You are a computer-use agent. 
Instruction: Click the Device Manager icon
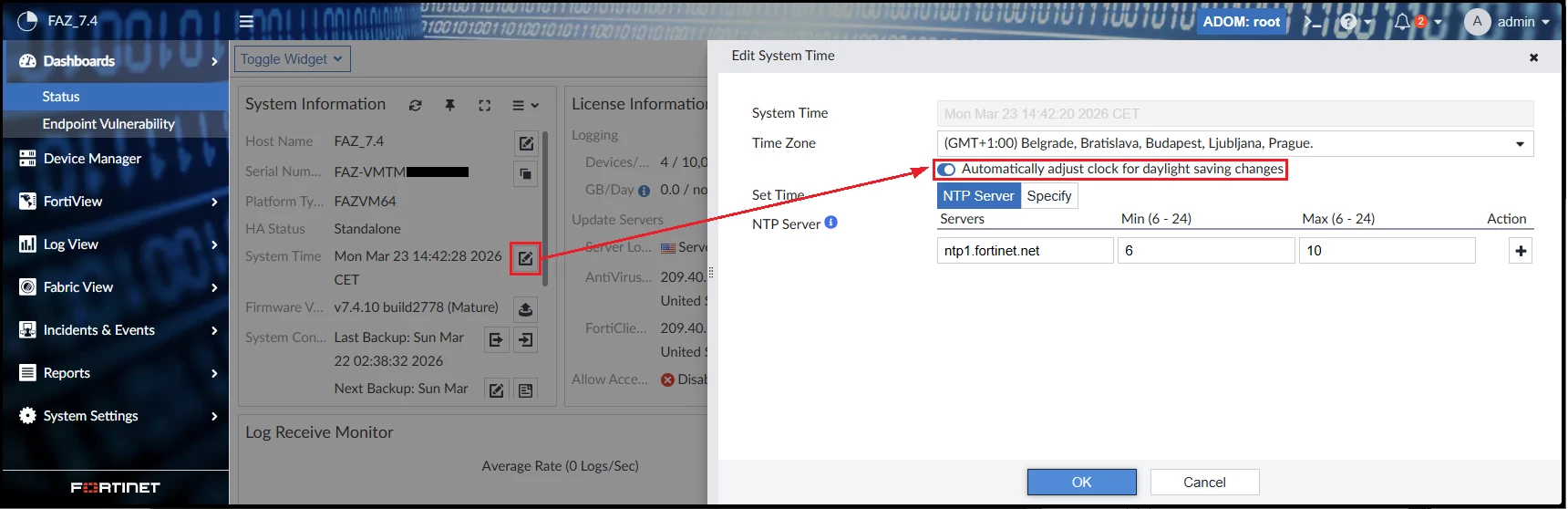27,159
